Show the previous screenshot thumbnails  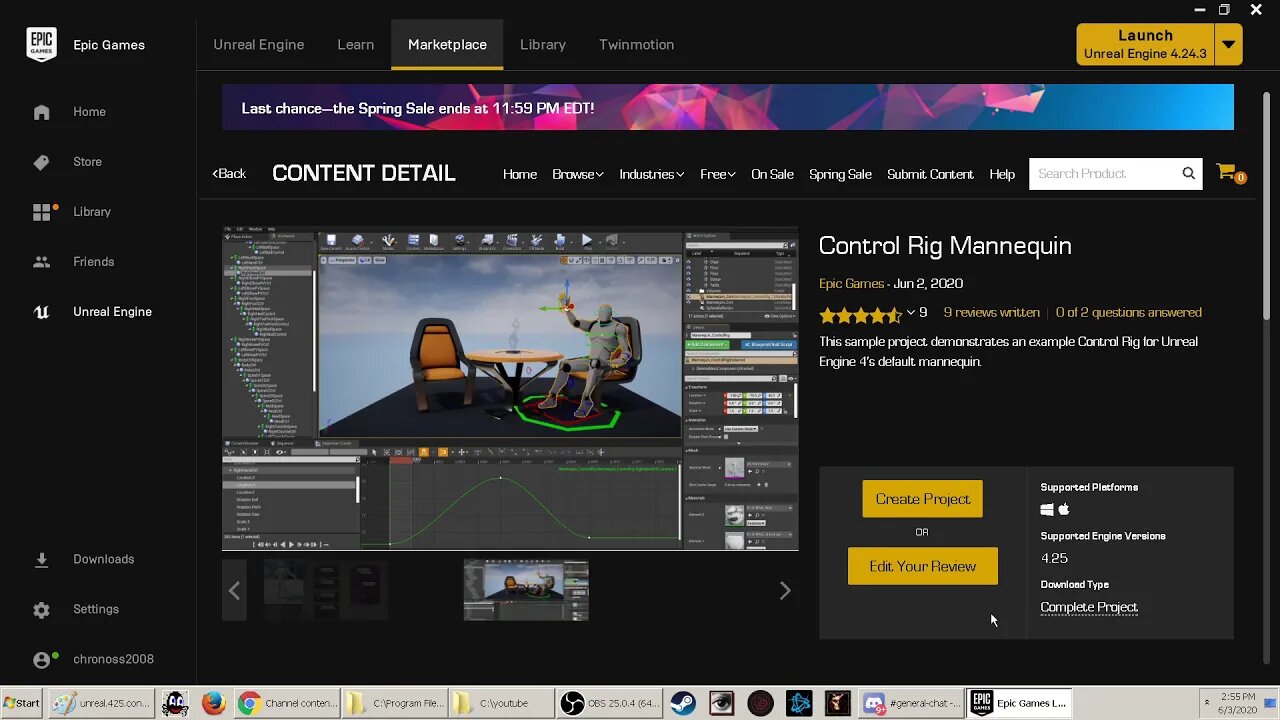coord(234,591)
